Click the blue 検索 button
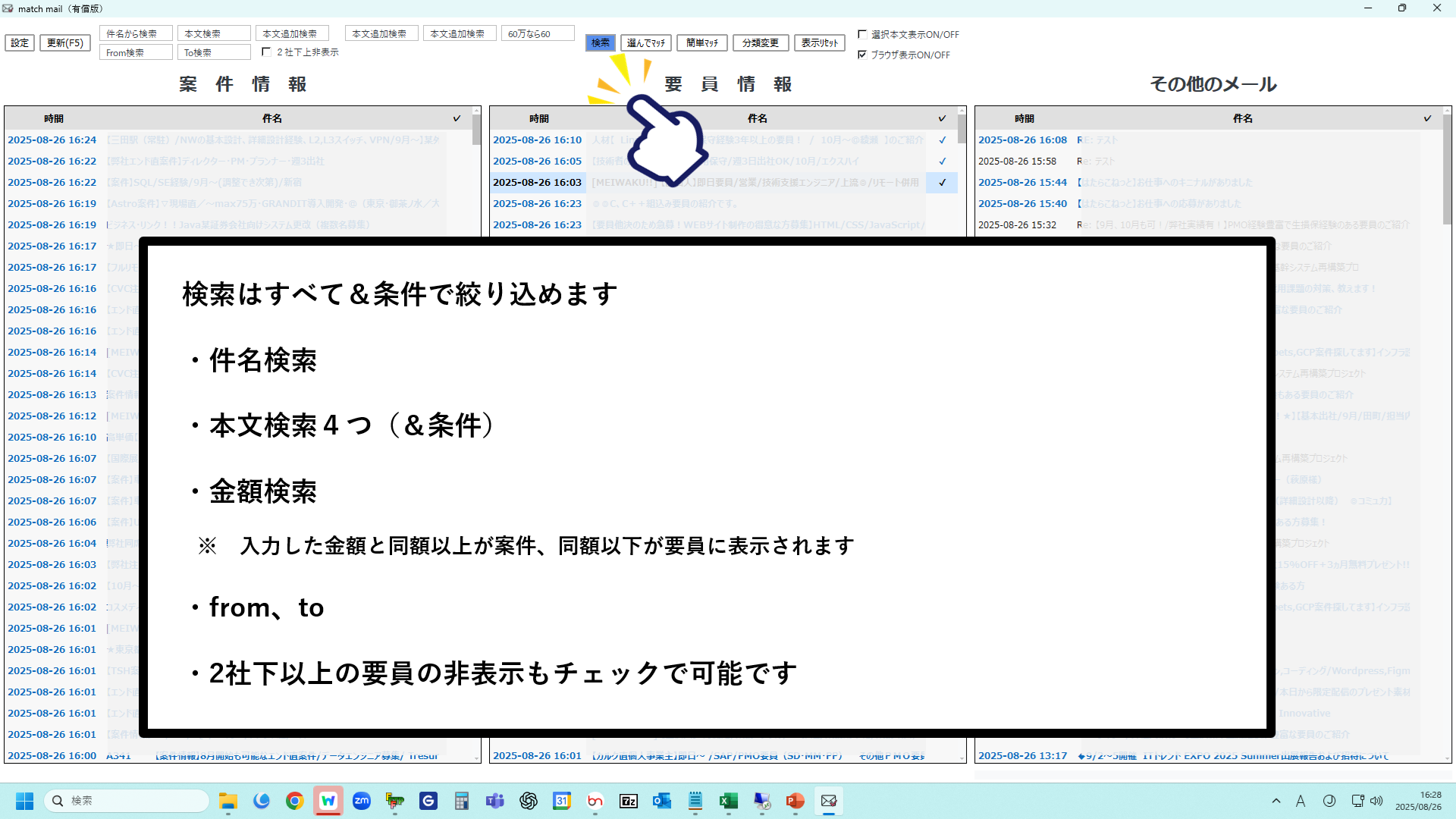This screenshot has width=1456, height=819. [x=600, y=43]
